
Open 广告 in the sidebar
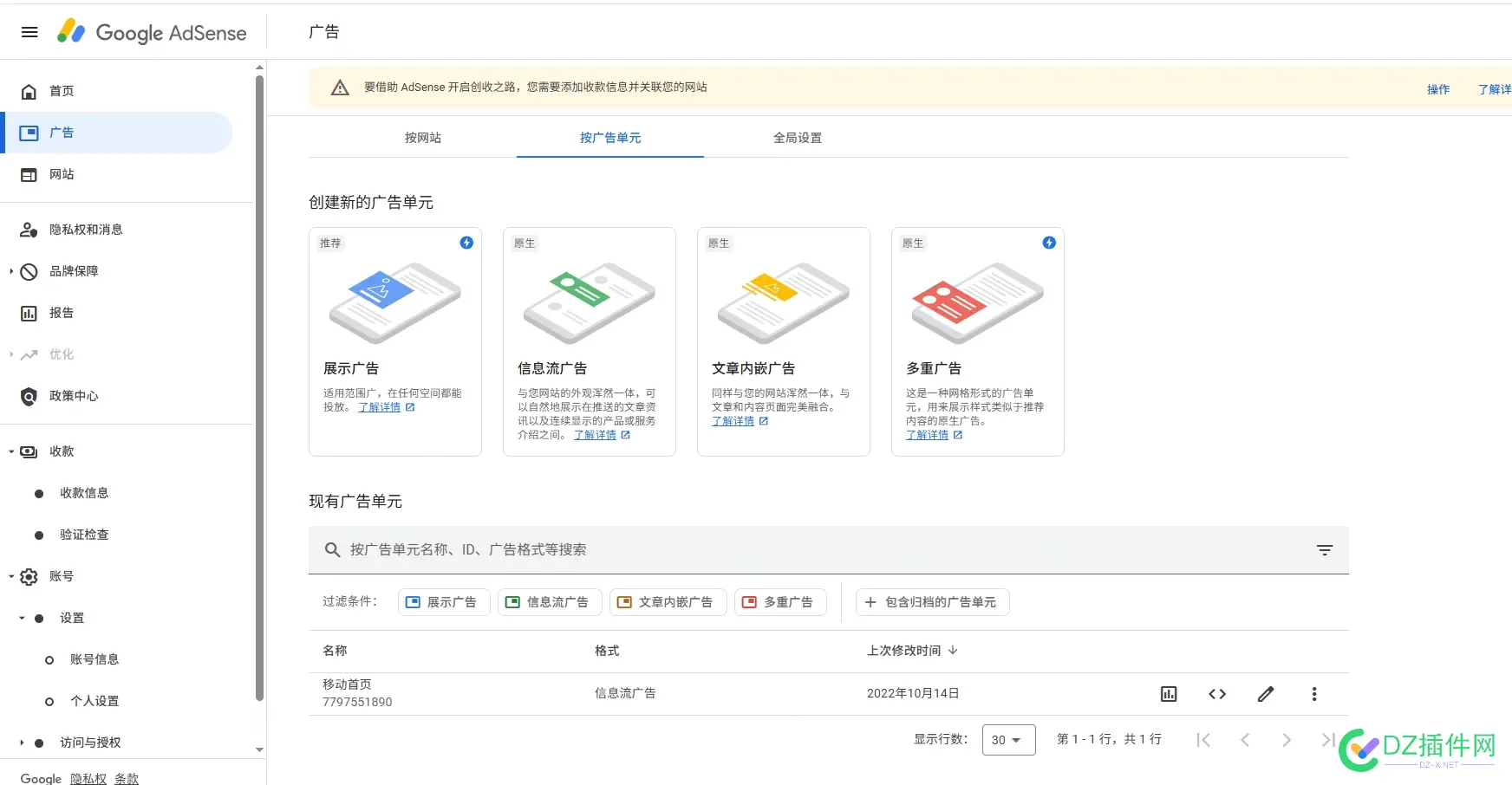point(117,133)
